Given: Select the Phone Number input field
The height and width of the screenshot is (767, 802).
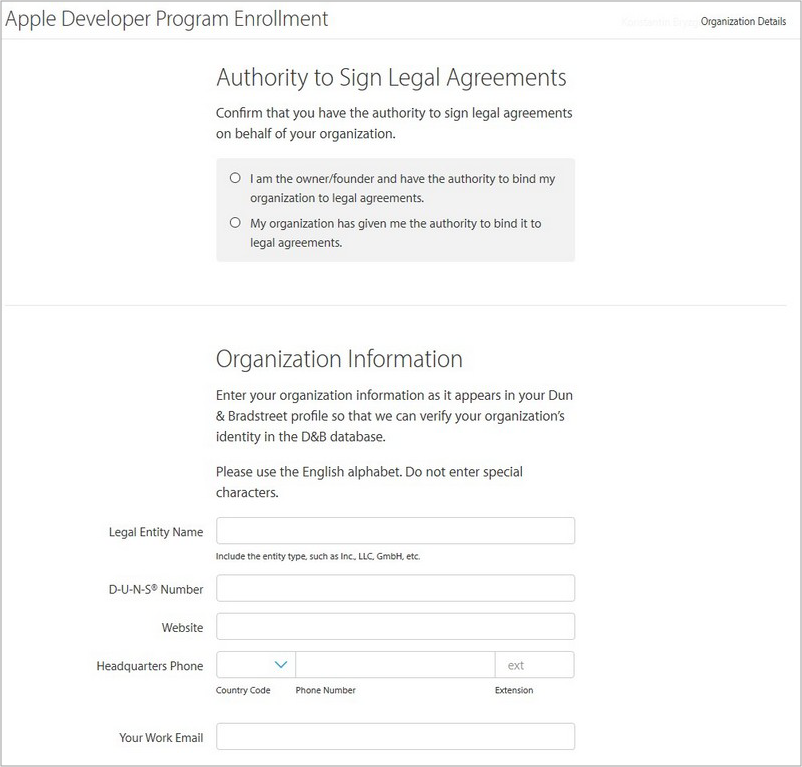Looking at the screenshot, I should click(394, 663).
